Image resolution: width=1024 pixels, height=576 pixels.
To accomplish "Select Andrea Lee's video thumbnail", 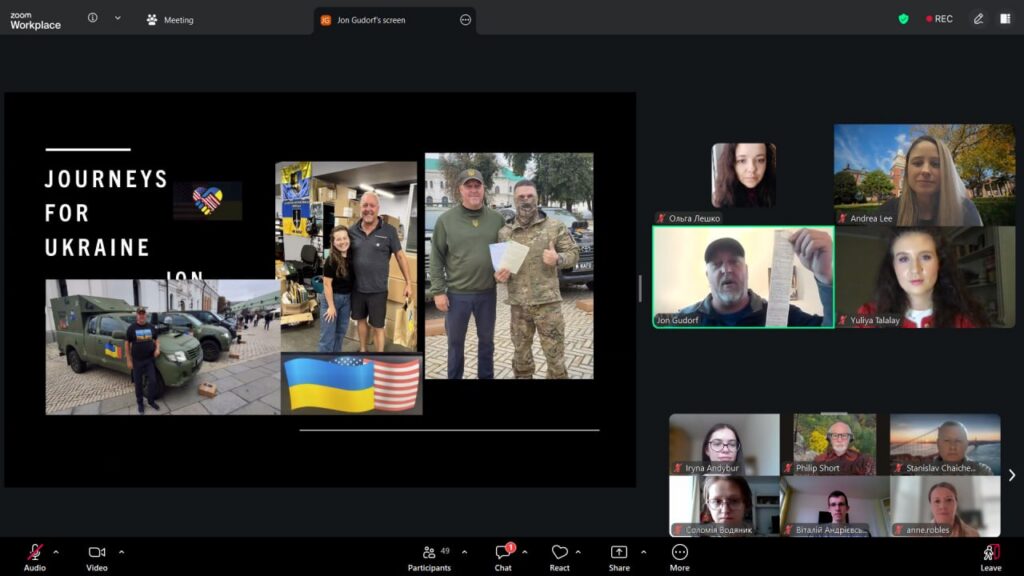I will pos(924,175).
